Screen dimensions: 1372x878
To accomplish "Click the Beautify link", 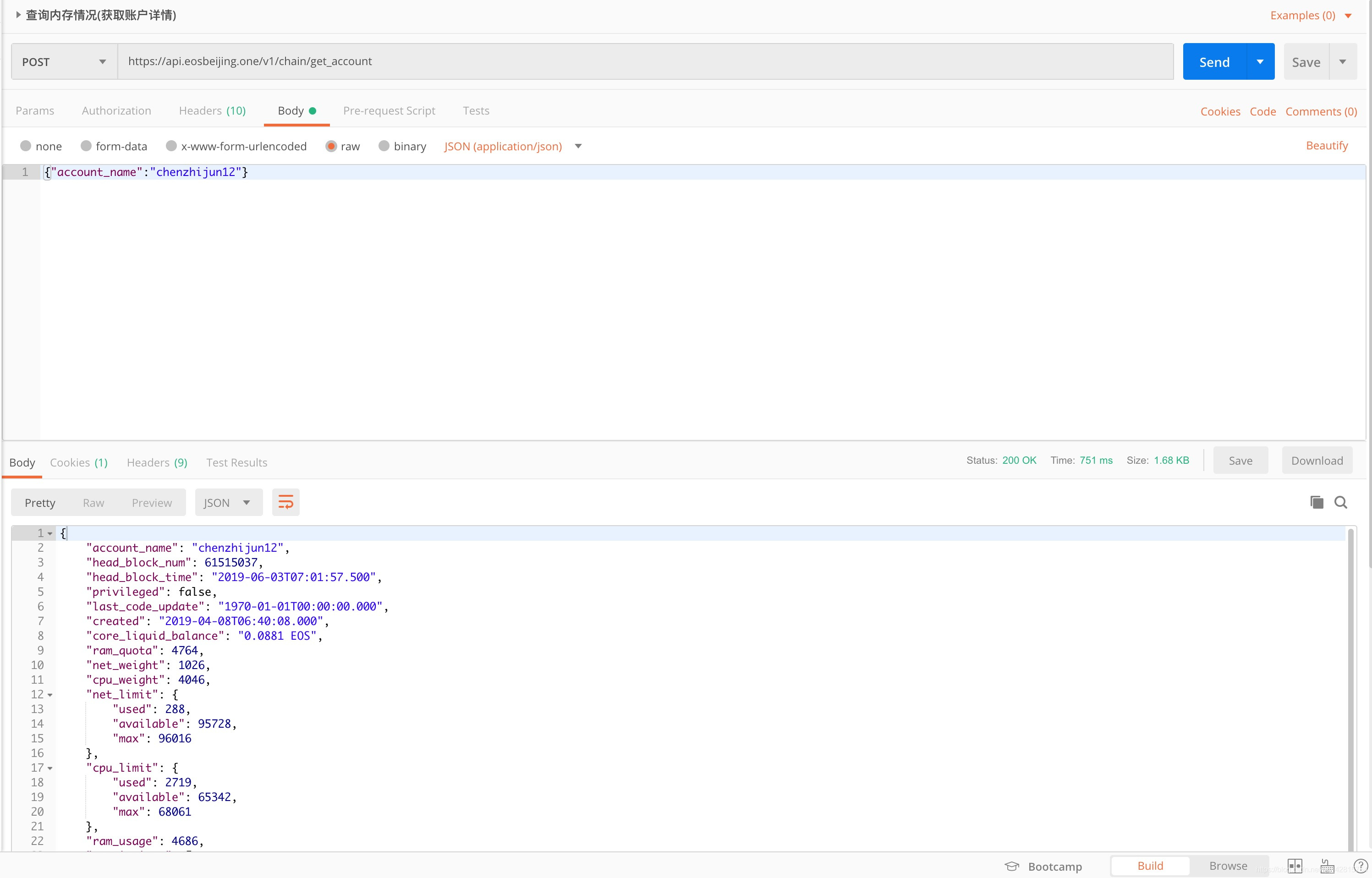I will (x=1326, y=145).
